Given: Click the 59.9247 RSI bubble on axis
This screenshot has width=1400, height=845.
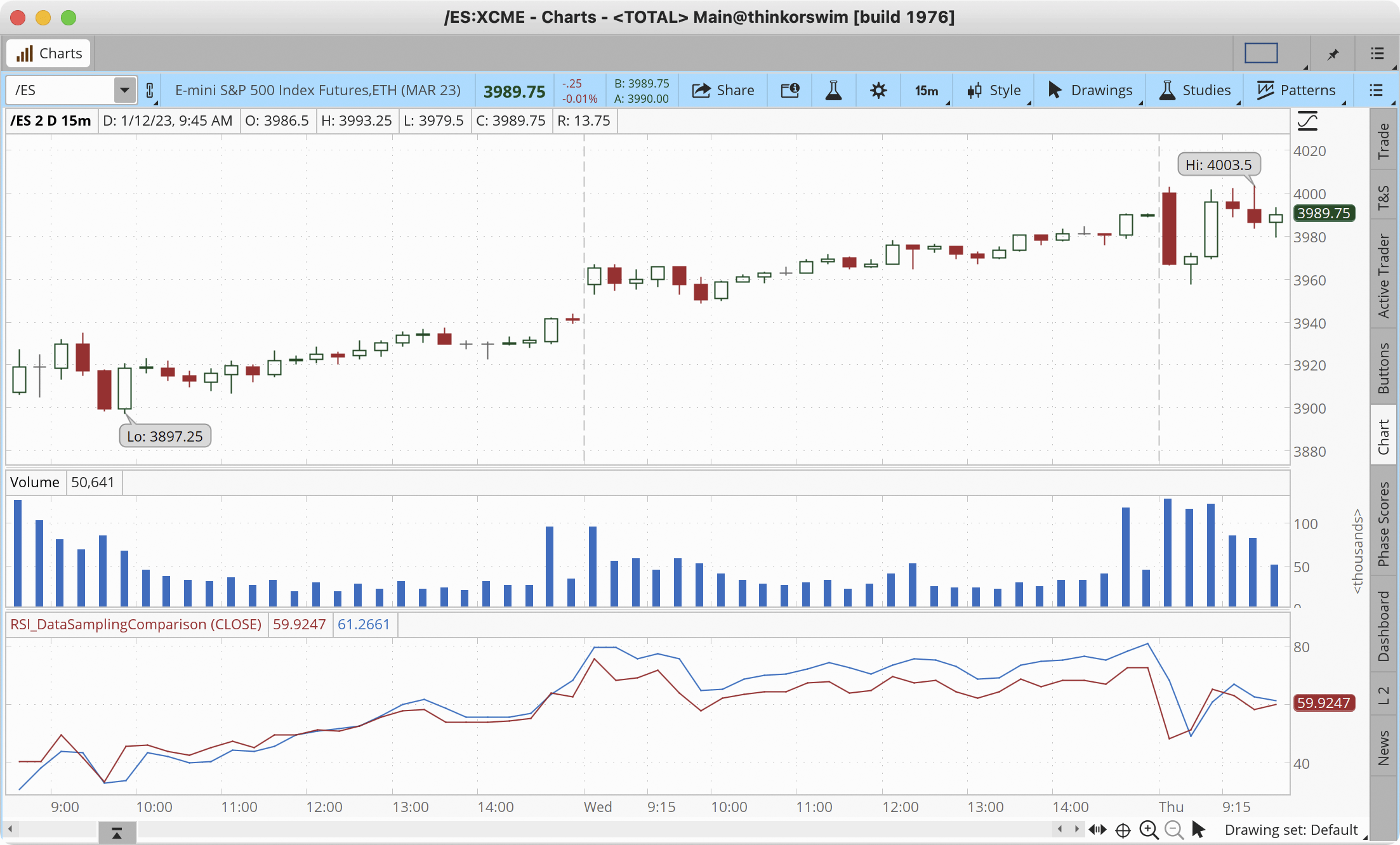Looking at the screenshot, I should (1323, 703).
